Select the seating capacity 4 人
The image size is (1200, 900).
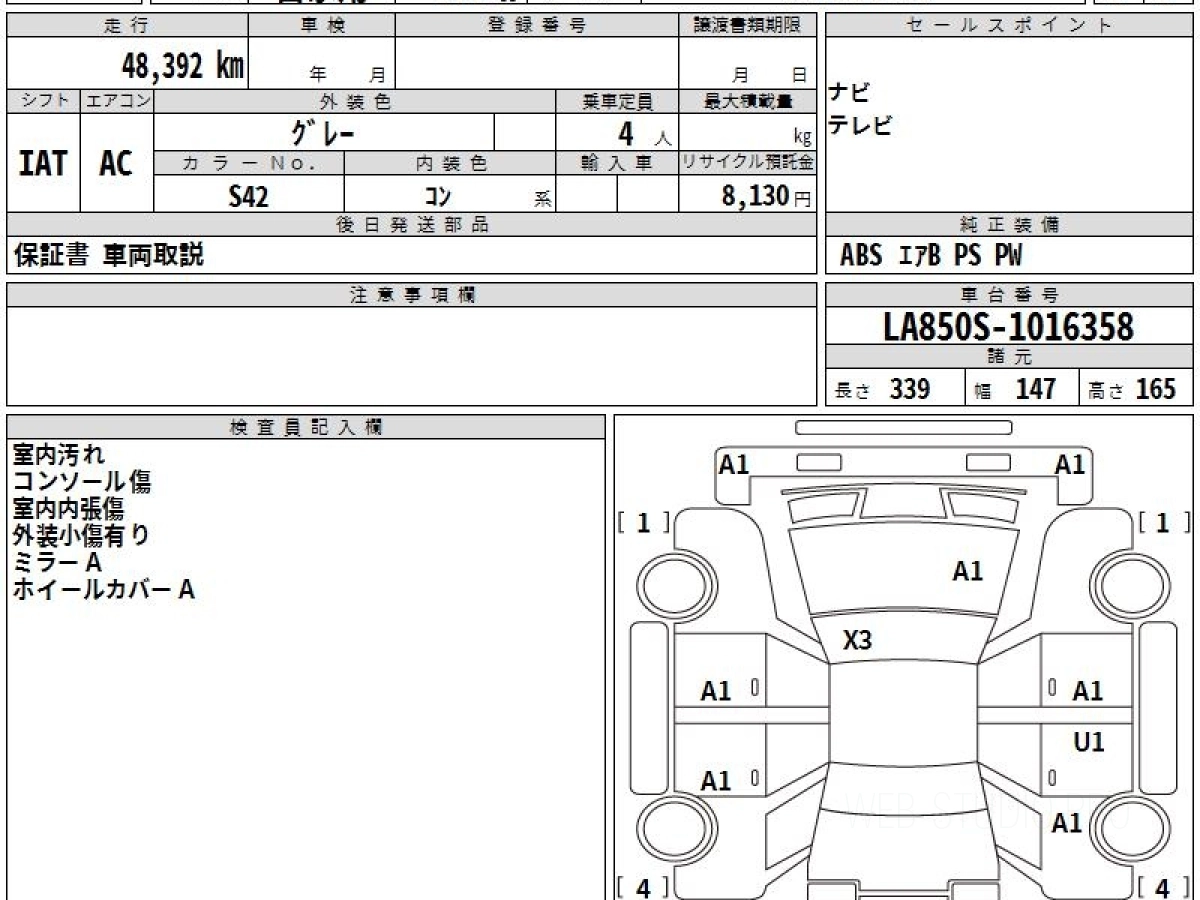coord(644,134)
